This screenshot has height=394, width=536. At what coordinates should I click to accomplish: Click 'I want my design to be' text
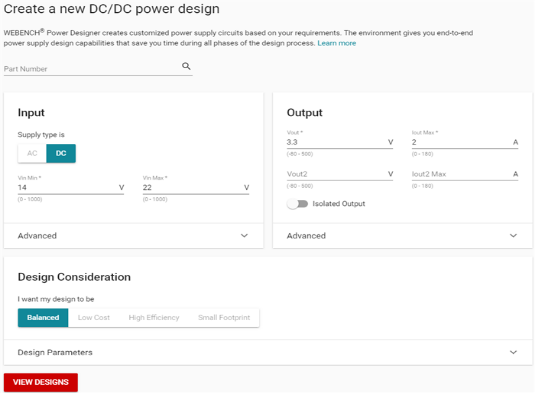tap(56, 299)
